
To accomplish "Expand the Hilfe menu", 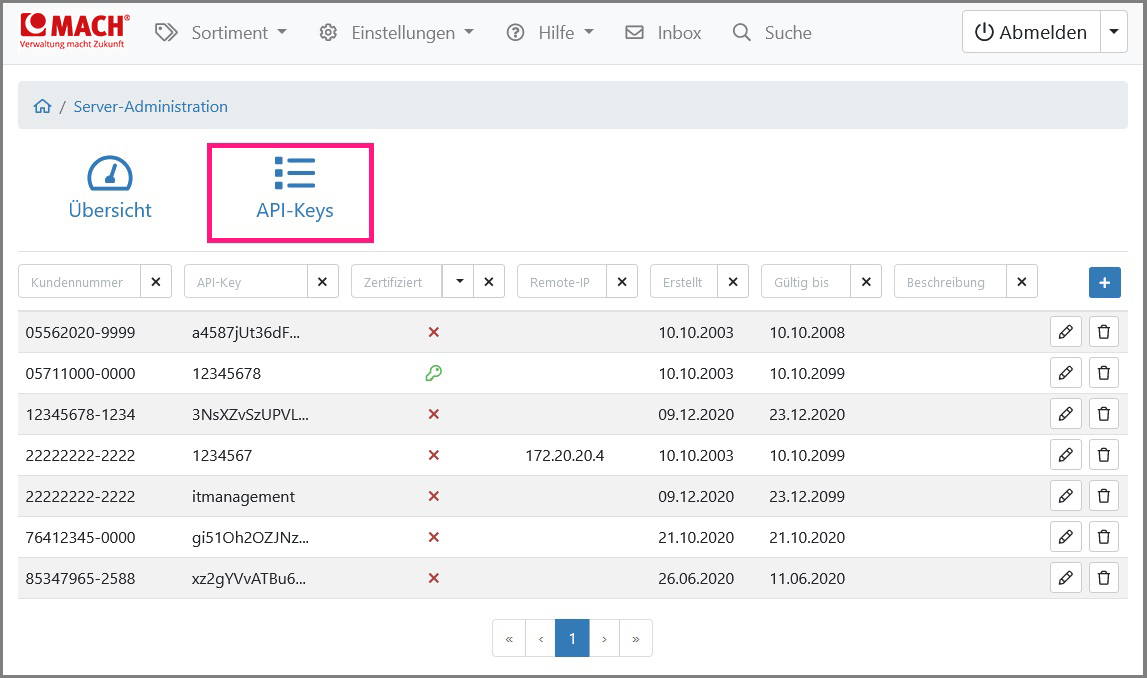I will [x=550, y=32].
